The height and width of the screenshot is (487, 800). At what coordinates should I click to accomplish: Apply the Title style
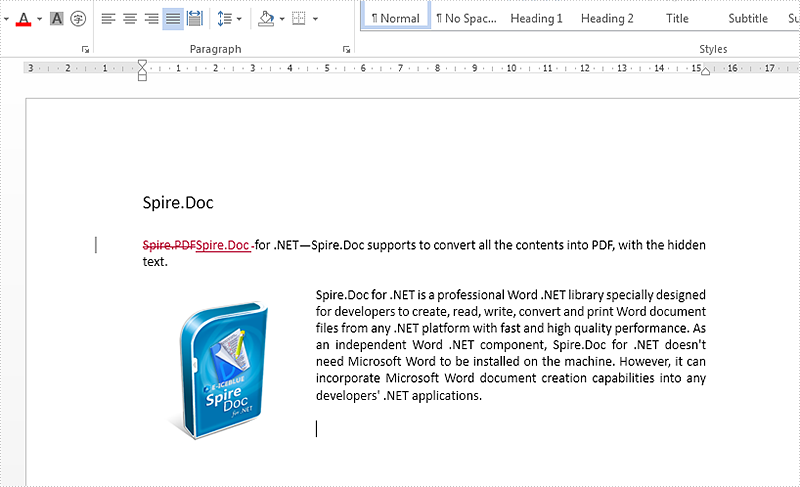677,18
